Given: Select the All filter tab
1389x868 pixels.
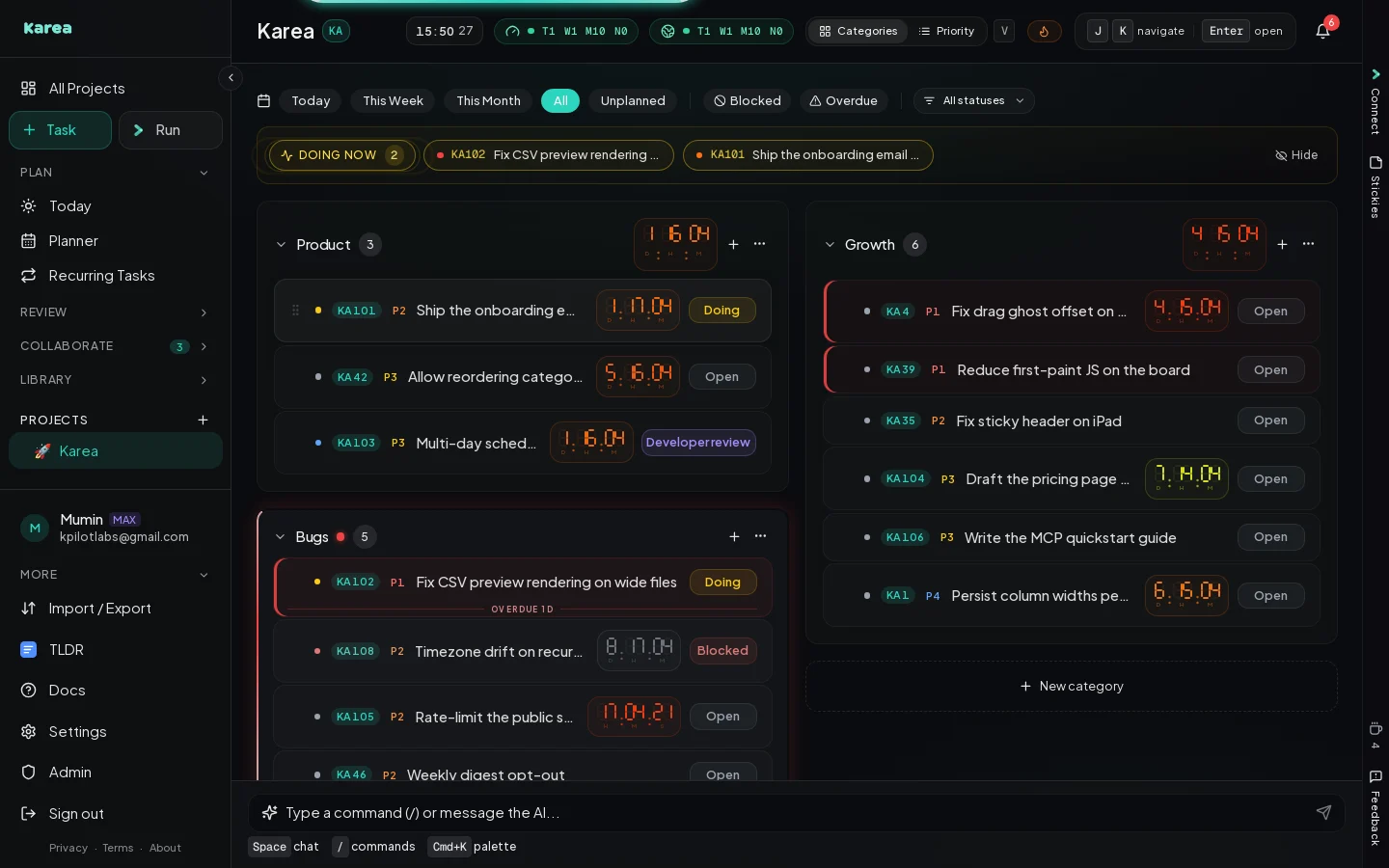Looking at the screenshot, I should 560,100.
